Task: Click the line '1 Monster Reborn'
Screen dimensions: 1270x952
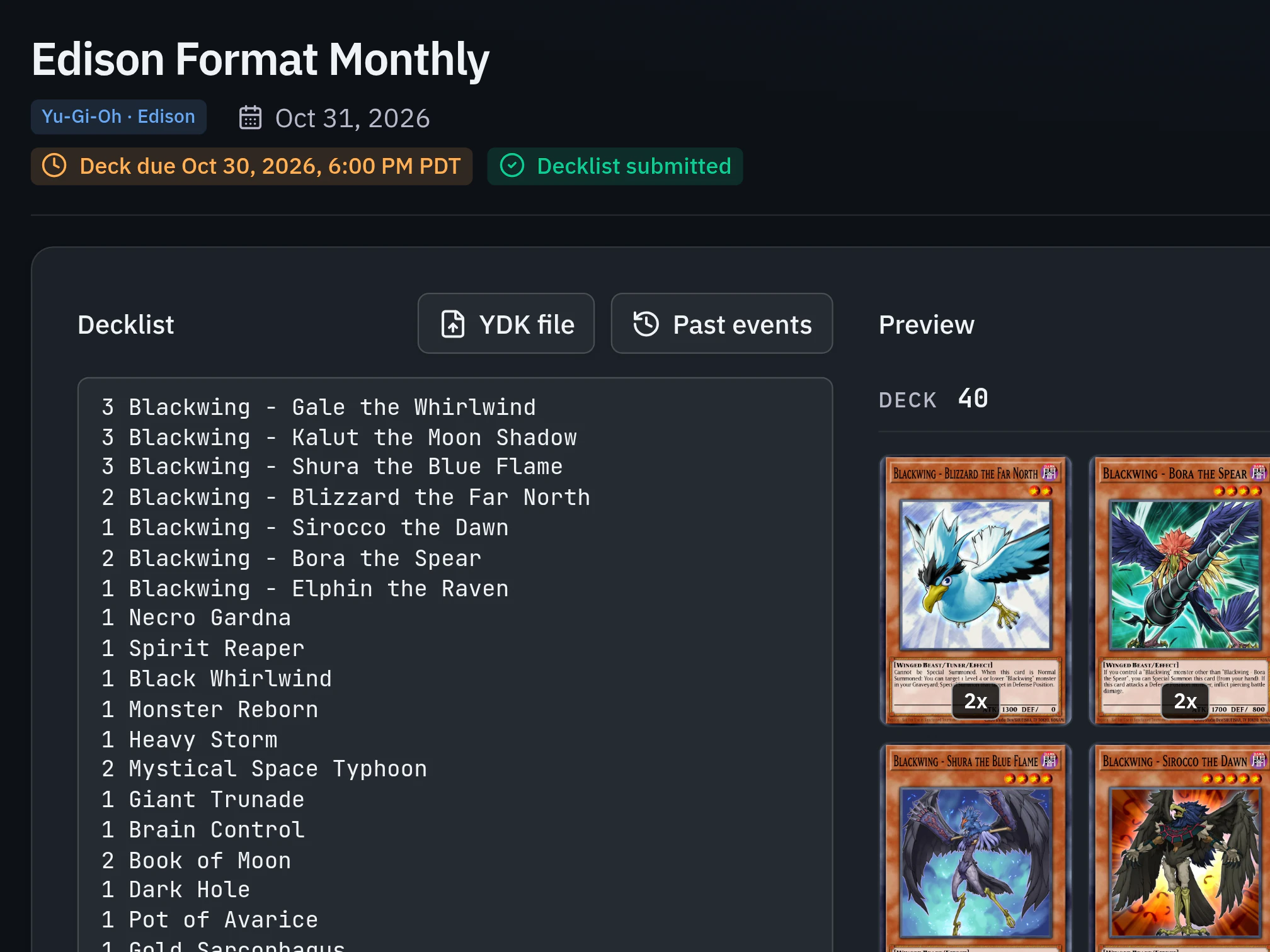Action: pos(210,710)
